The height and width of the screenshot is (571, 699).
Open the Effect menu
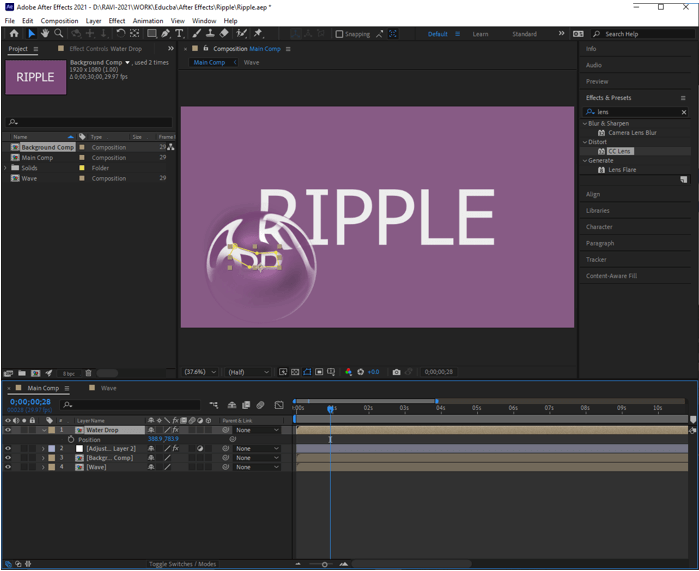117,21
